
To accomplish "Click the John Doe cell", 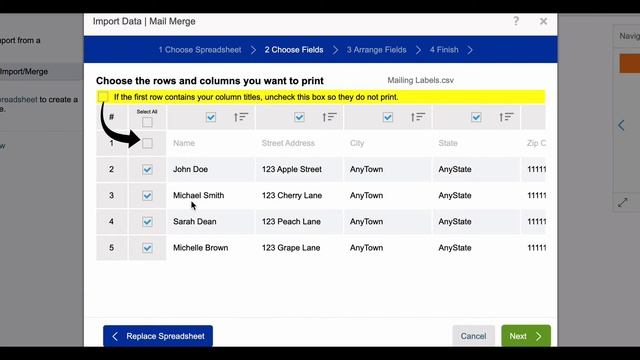I will point(211,169).
